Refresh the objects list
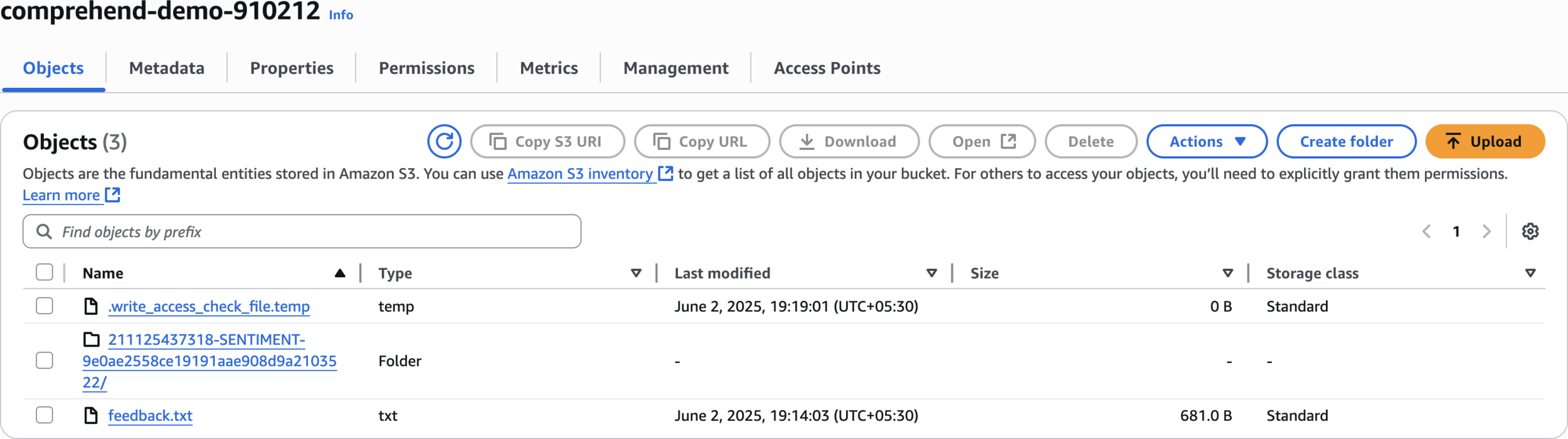Image resolution: width=1568 pixels, height=439 pixels. coord(444,141)
